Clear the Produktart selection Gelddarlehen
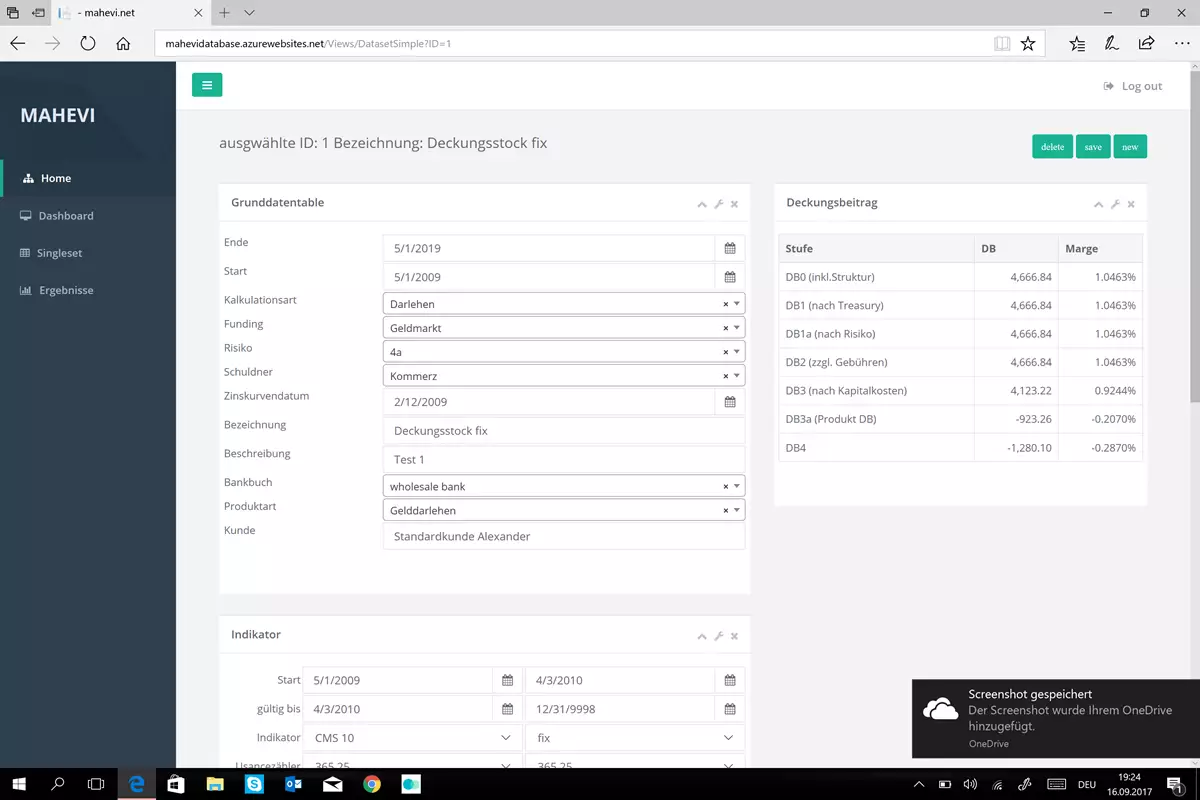The width and height of the screenshot is (1200, 800). (x=726, y=510)
